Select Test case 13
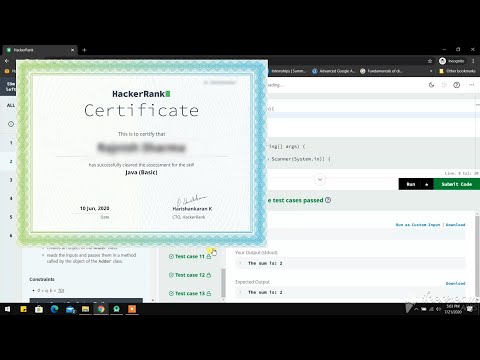 coord(190,293)
